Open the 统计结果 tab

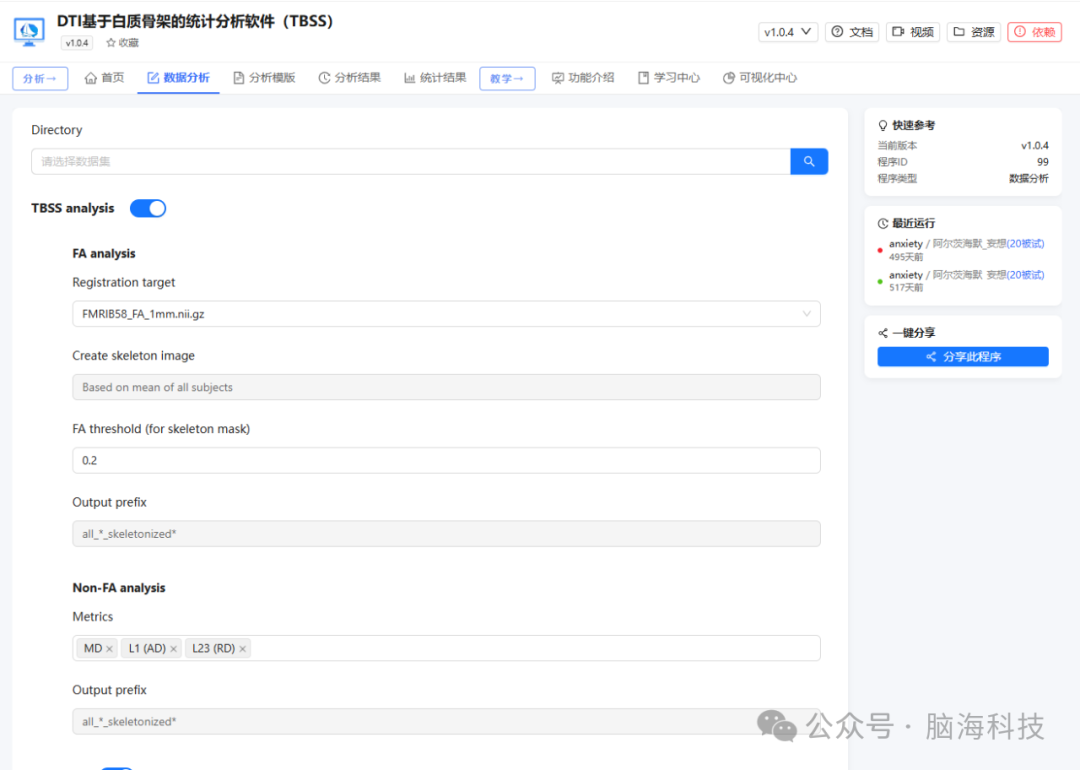435,78
